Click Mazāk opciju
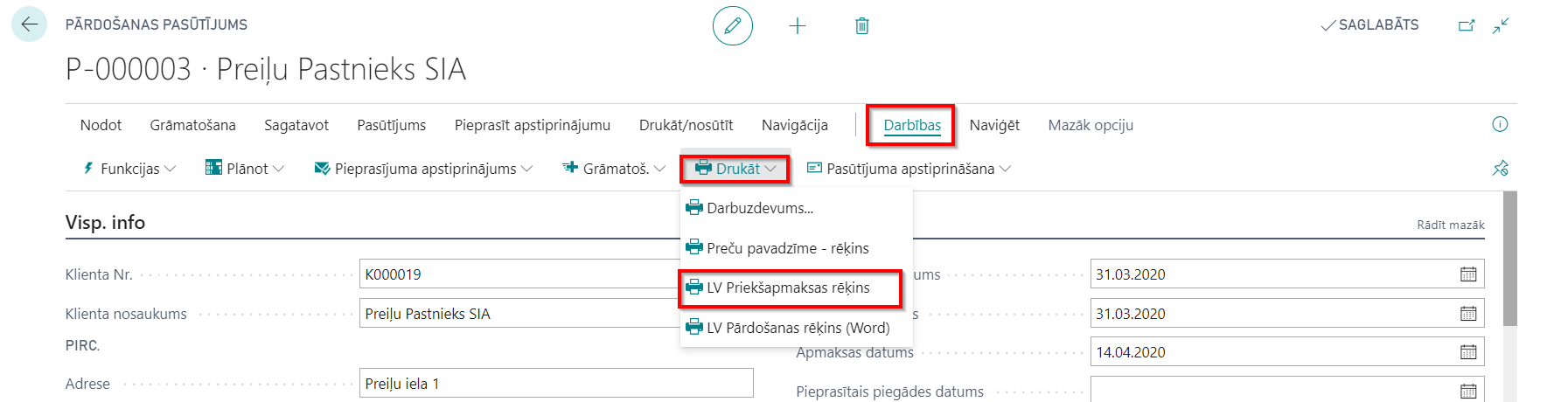The width and height of the screenshot is (1568, 402). click(1091, 125)
